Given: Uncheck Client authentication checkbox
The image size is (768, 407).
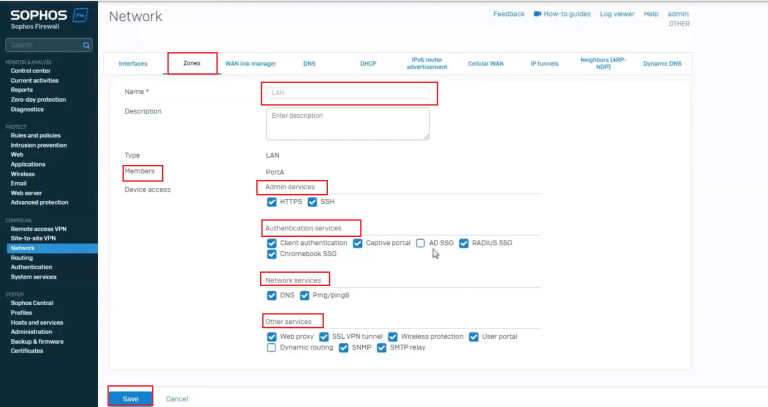Looking at the screenshot, I should click(272, 243).
